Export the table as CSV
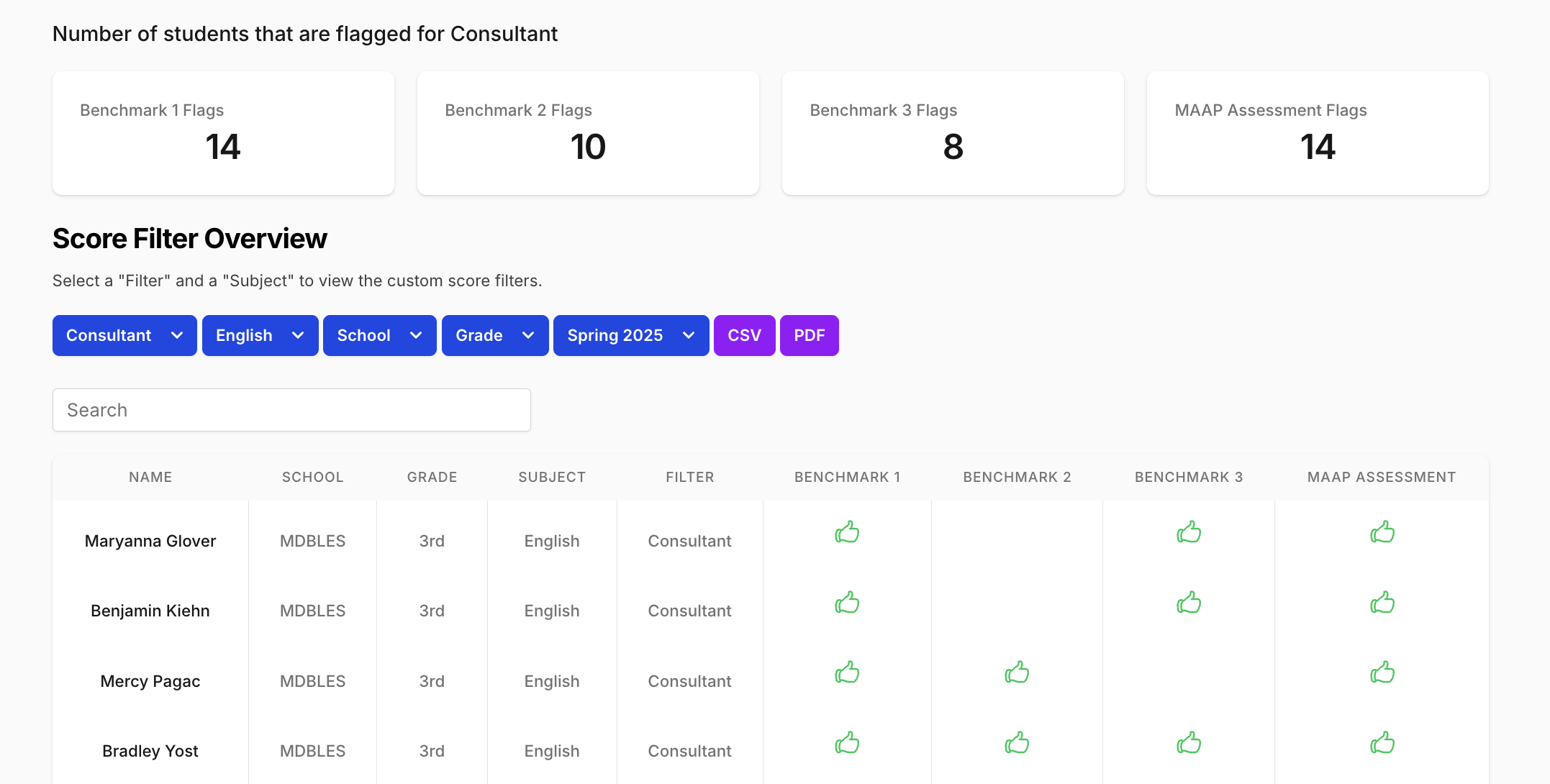This screenshot has width=1550, height=784. click(744, 335)
